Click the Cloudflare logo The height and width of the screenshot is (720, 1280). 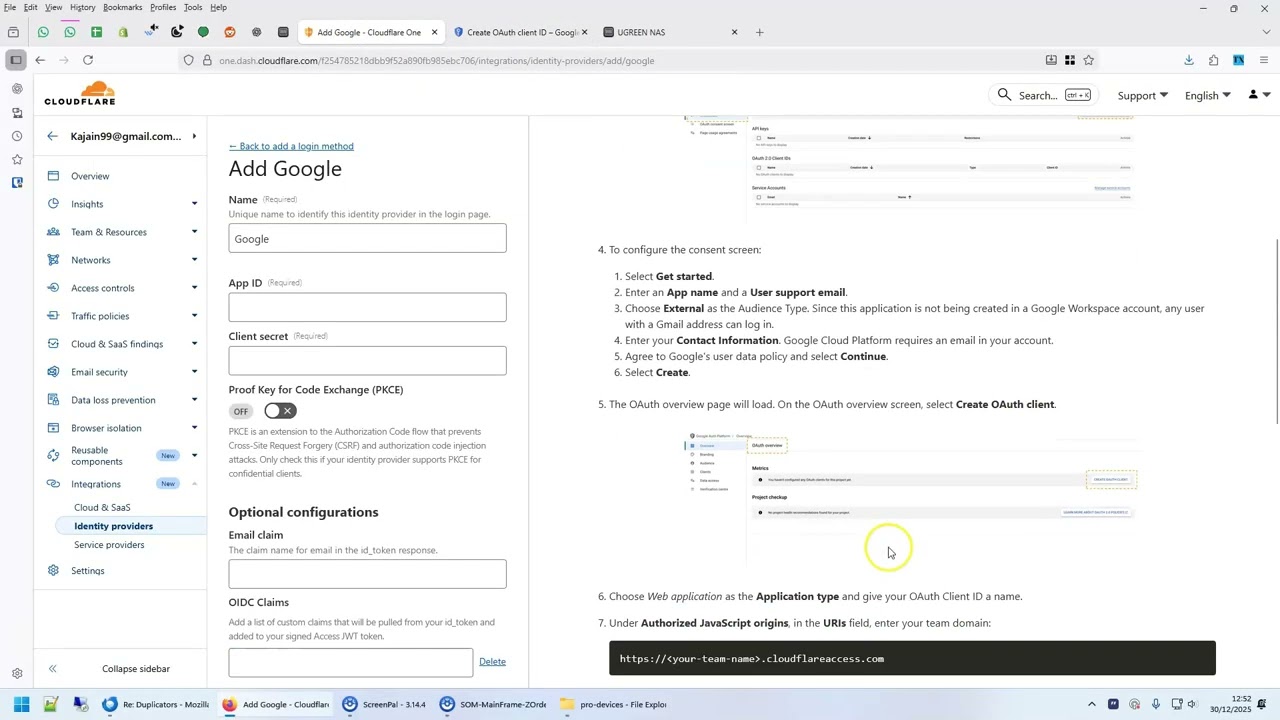pos(80,95)
